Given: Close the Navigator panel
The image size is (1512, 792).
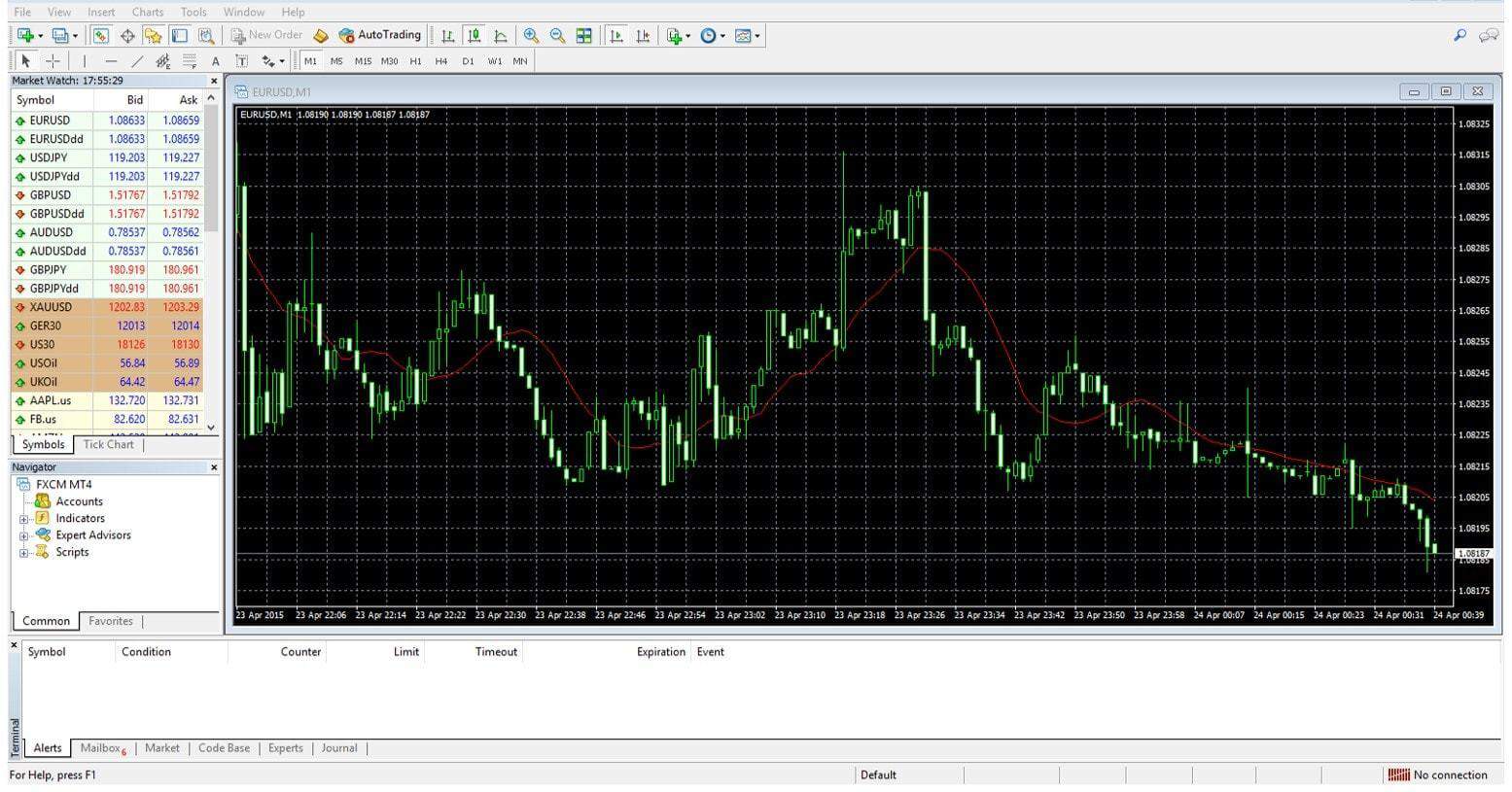Looking at the screenshot, I should point(214,467).
